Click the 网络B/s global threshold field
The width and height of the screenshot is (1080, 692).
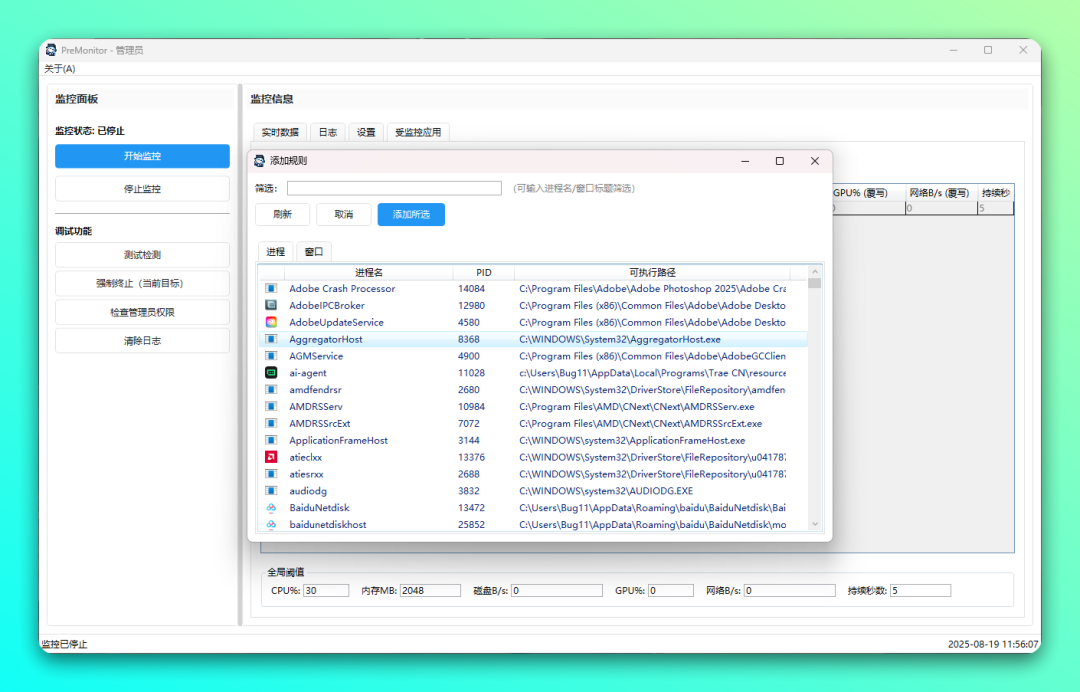coord(789,590)
